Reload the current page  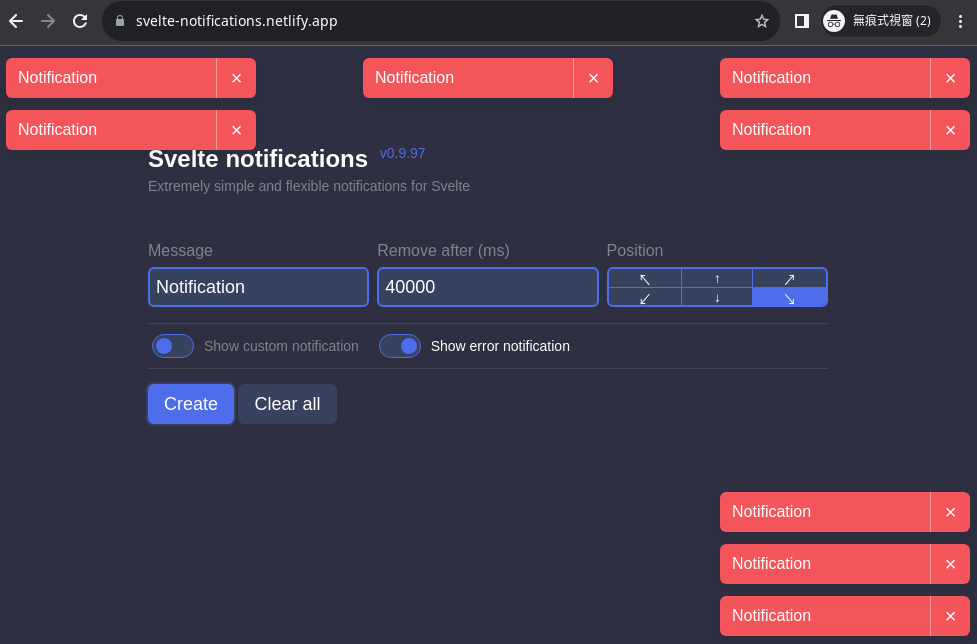coord(80,21)
